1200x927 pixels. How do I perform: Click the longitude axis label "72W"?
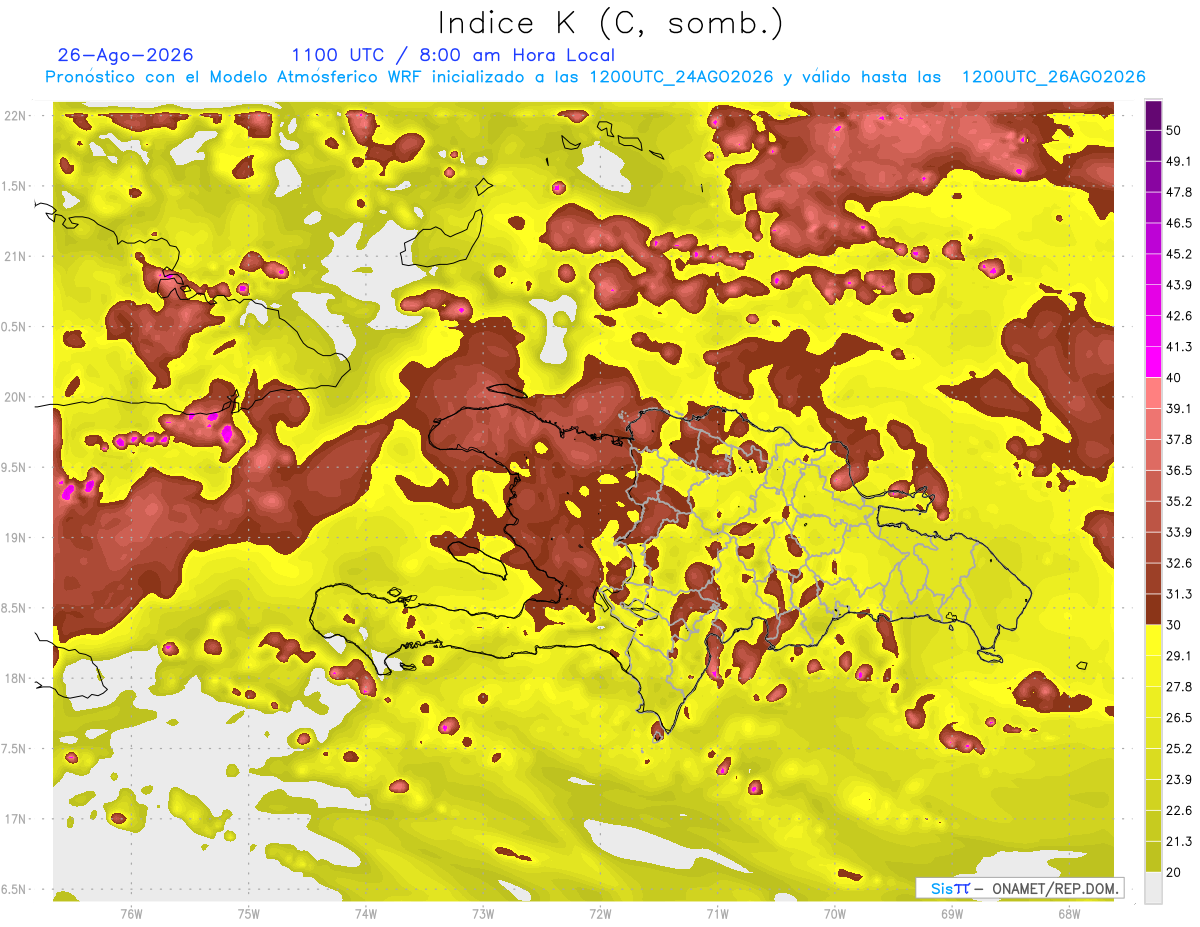[x=600, y=915]
